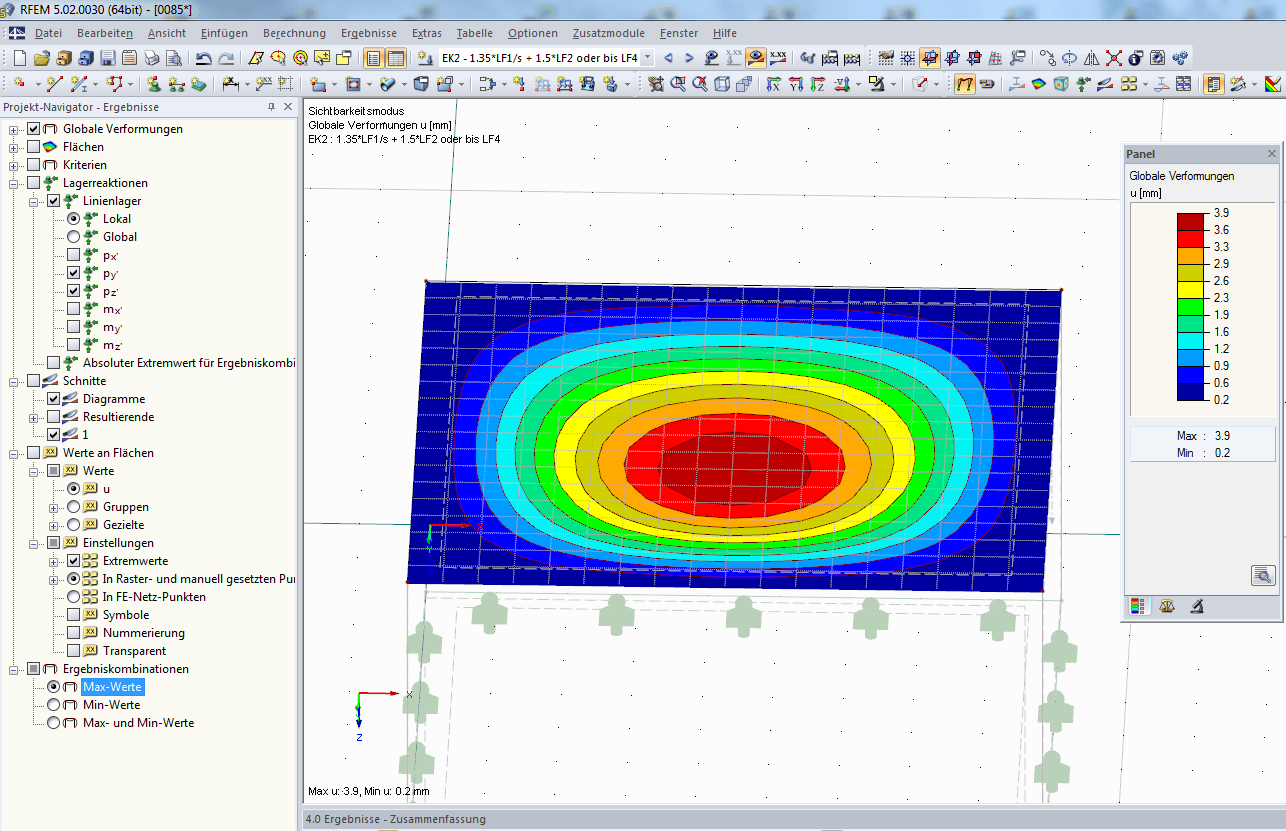Collapse the Lagerreaktionen tree node
1286x831 pixels.
(x=14, y=183)
